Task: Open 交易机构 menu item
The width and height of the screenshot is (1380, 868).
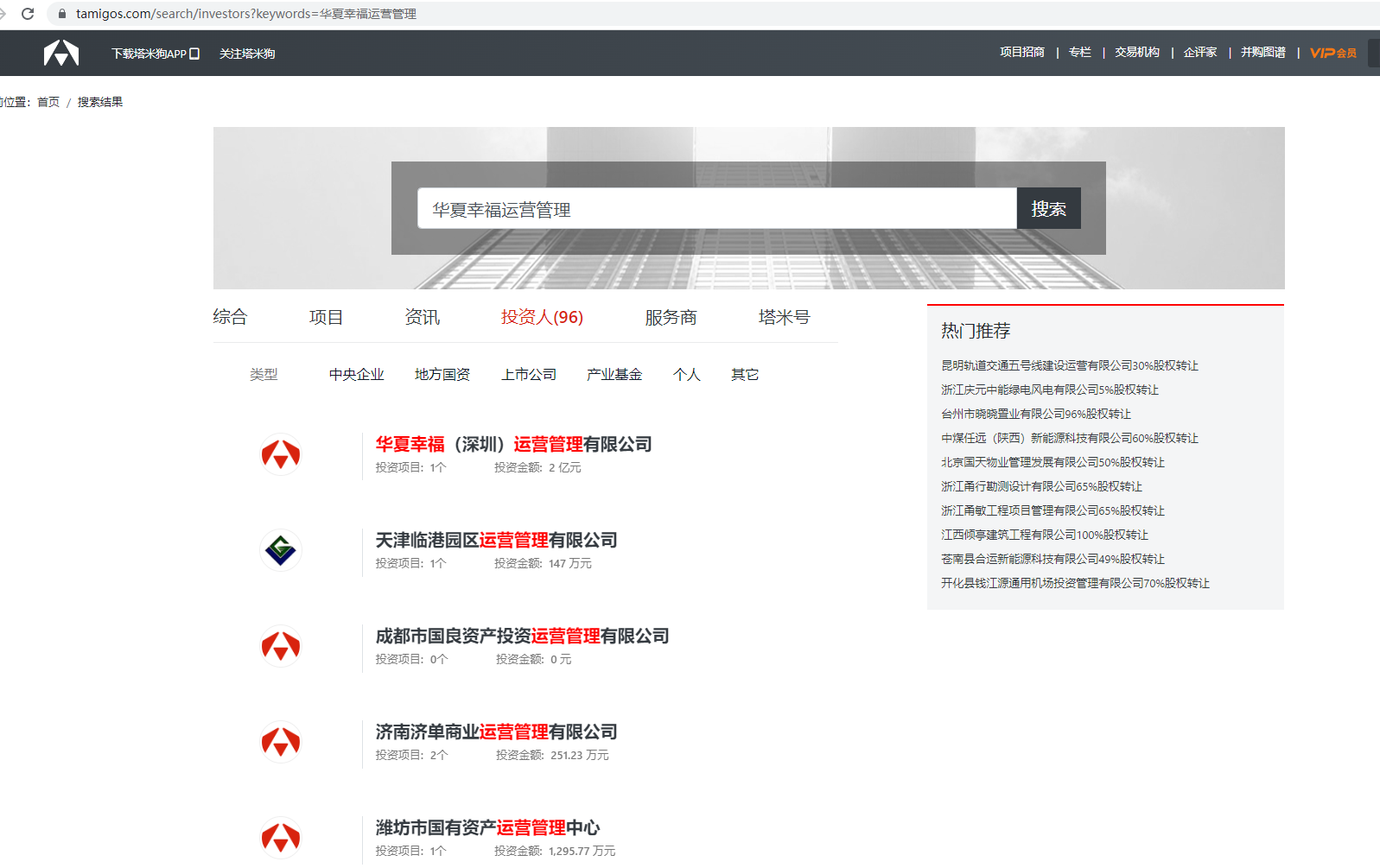Action: pos(1137,52)
